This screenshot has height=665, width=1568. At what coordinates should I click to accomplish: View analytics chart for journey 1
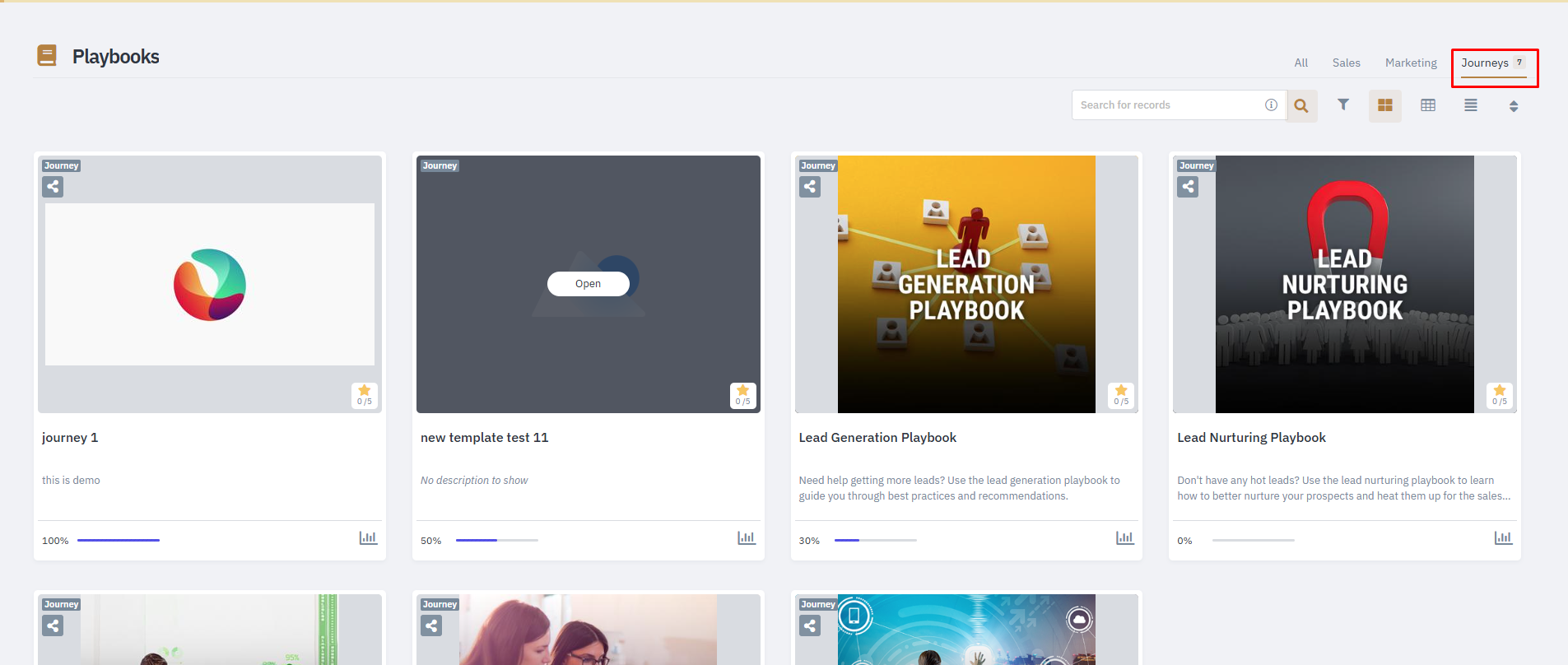pyautogui.click(x=368, y=538)
